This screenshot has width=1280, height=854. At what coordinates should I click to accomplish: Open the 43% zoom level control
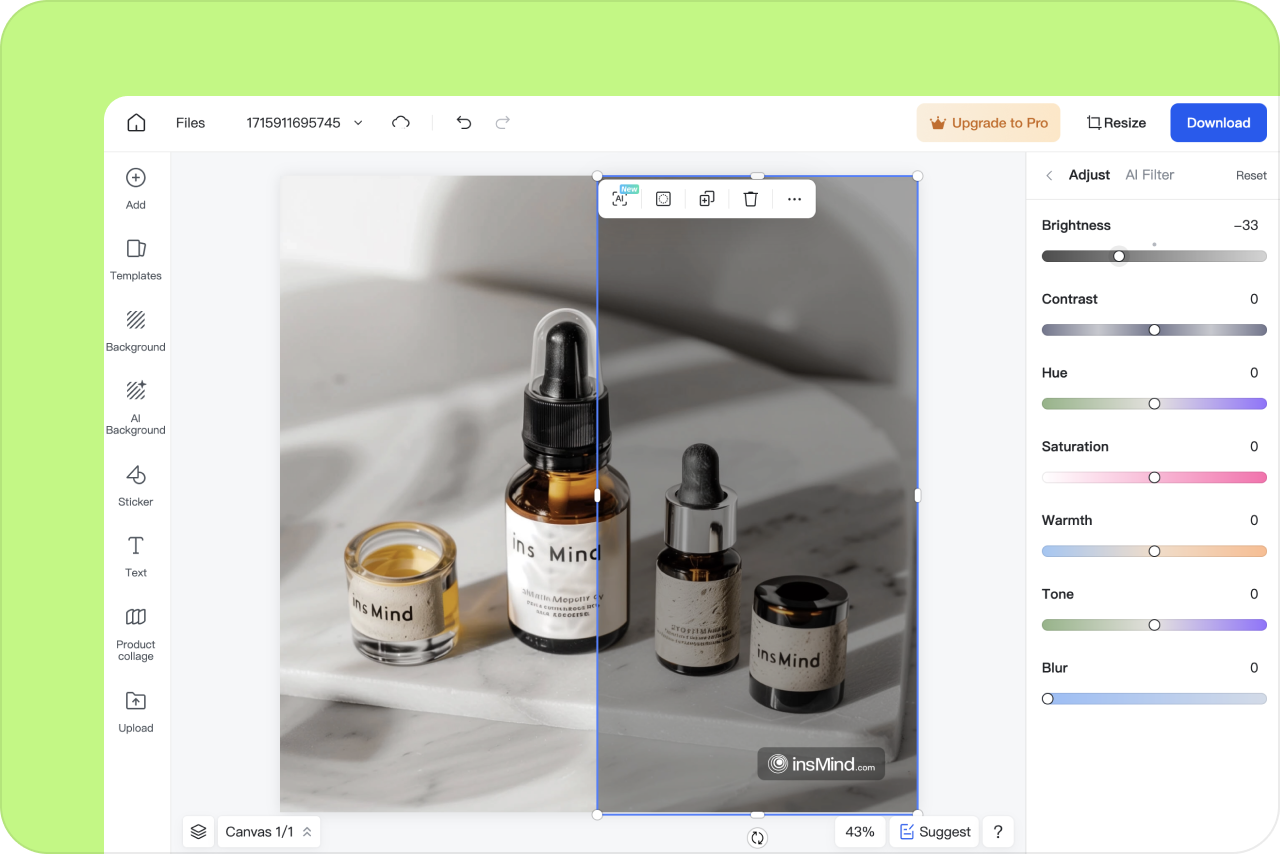(860, 832)
